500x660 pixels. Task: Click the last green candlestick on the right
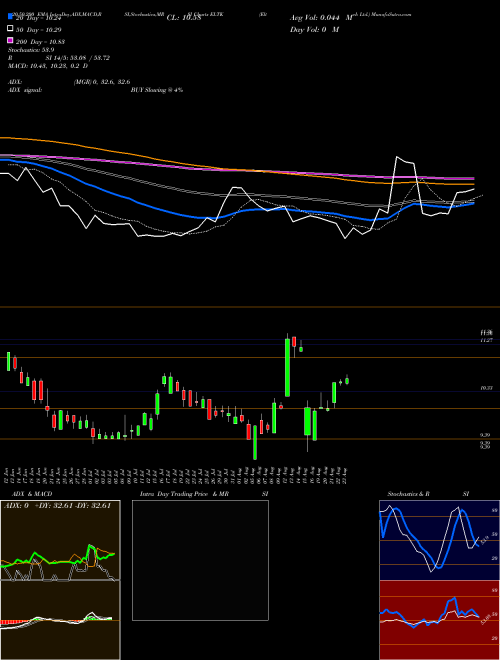(x=347, y=381)
